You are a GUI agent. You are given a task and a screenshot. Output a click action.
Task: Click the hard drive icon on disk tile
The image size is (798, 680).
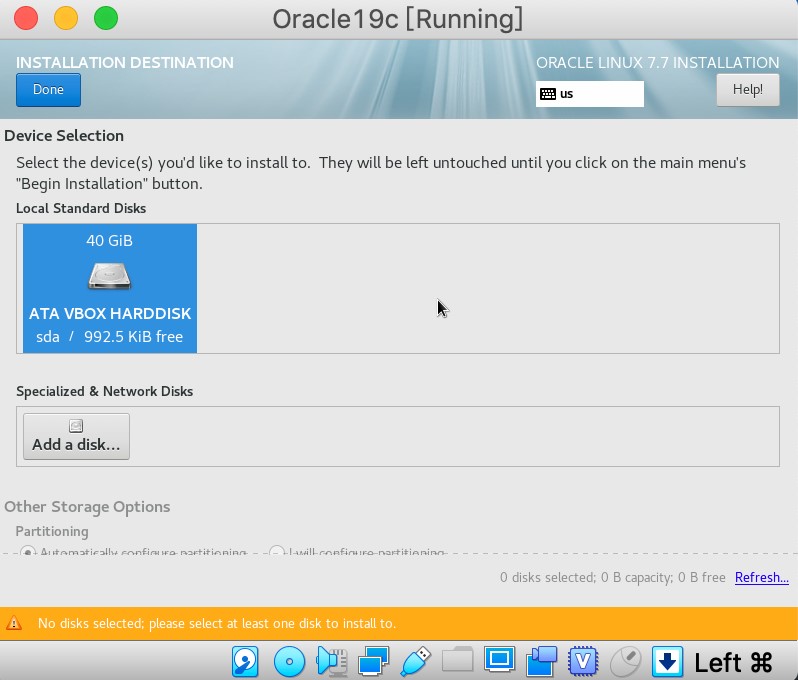[109, 275]
